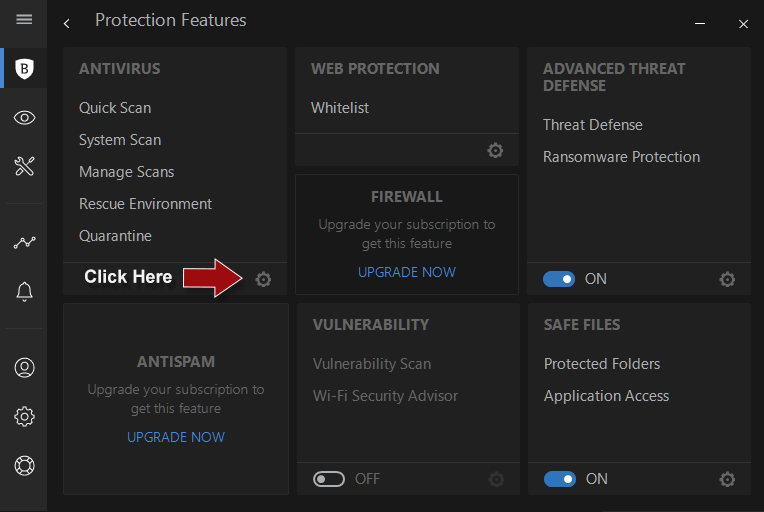Open the Utilities tools icon in sidebar

tap(25, 166)
